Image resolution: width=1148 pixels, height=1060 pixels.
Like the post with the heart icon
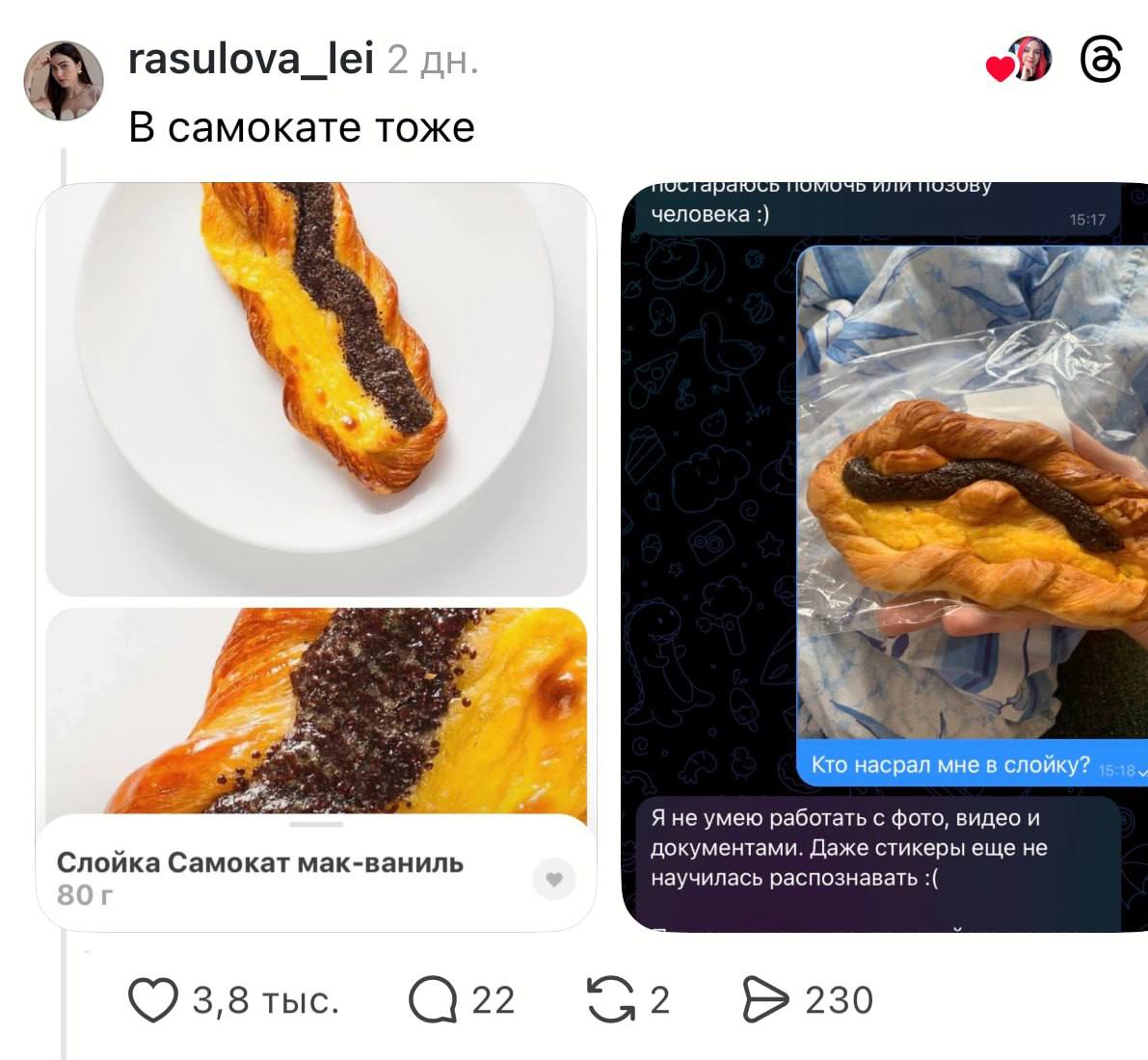pos(153,999)
